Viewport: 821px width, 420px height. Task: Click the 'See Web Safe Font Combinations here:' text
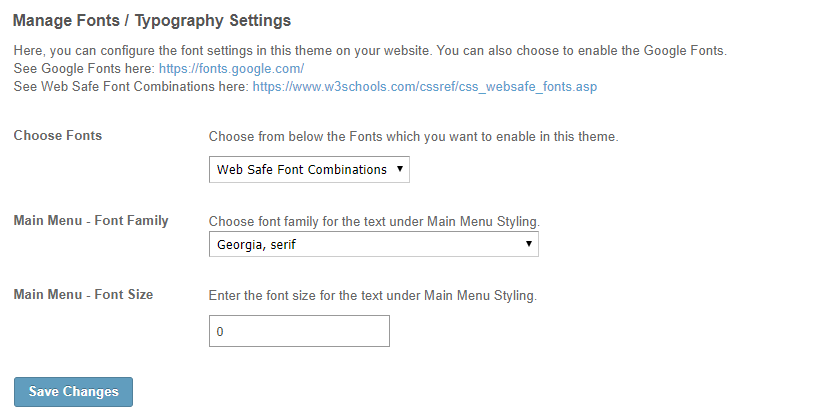point(131,86)
